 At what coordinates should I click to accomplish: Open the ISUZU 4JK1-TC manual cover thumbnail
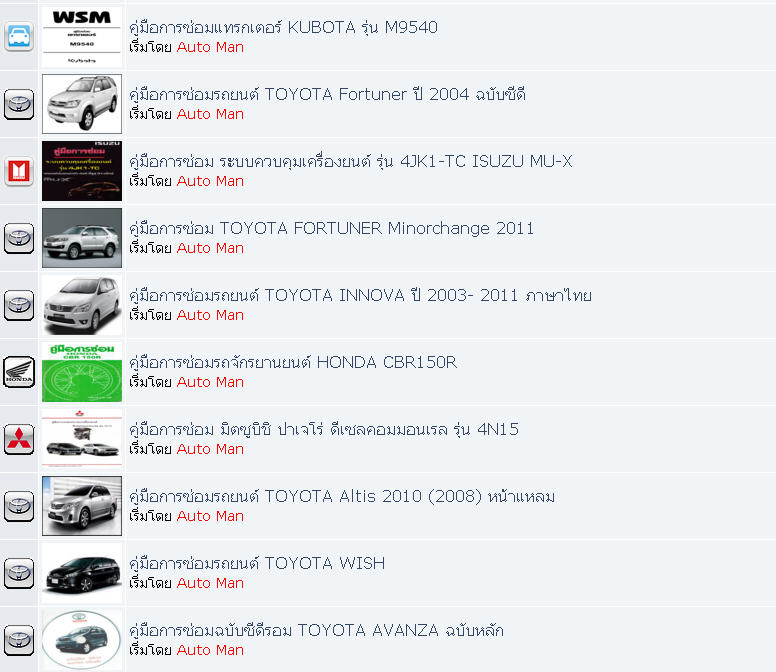pyautogui.click(x=82, y=171)
